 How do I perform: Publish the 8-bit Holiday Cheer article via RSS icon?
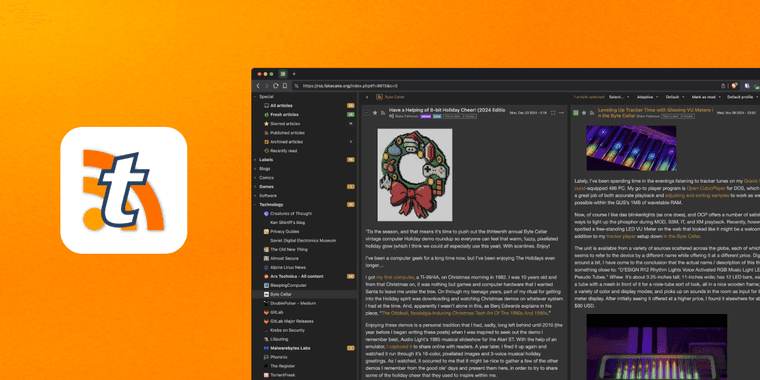[x=382, y=112]
